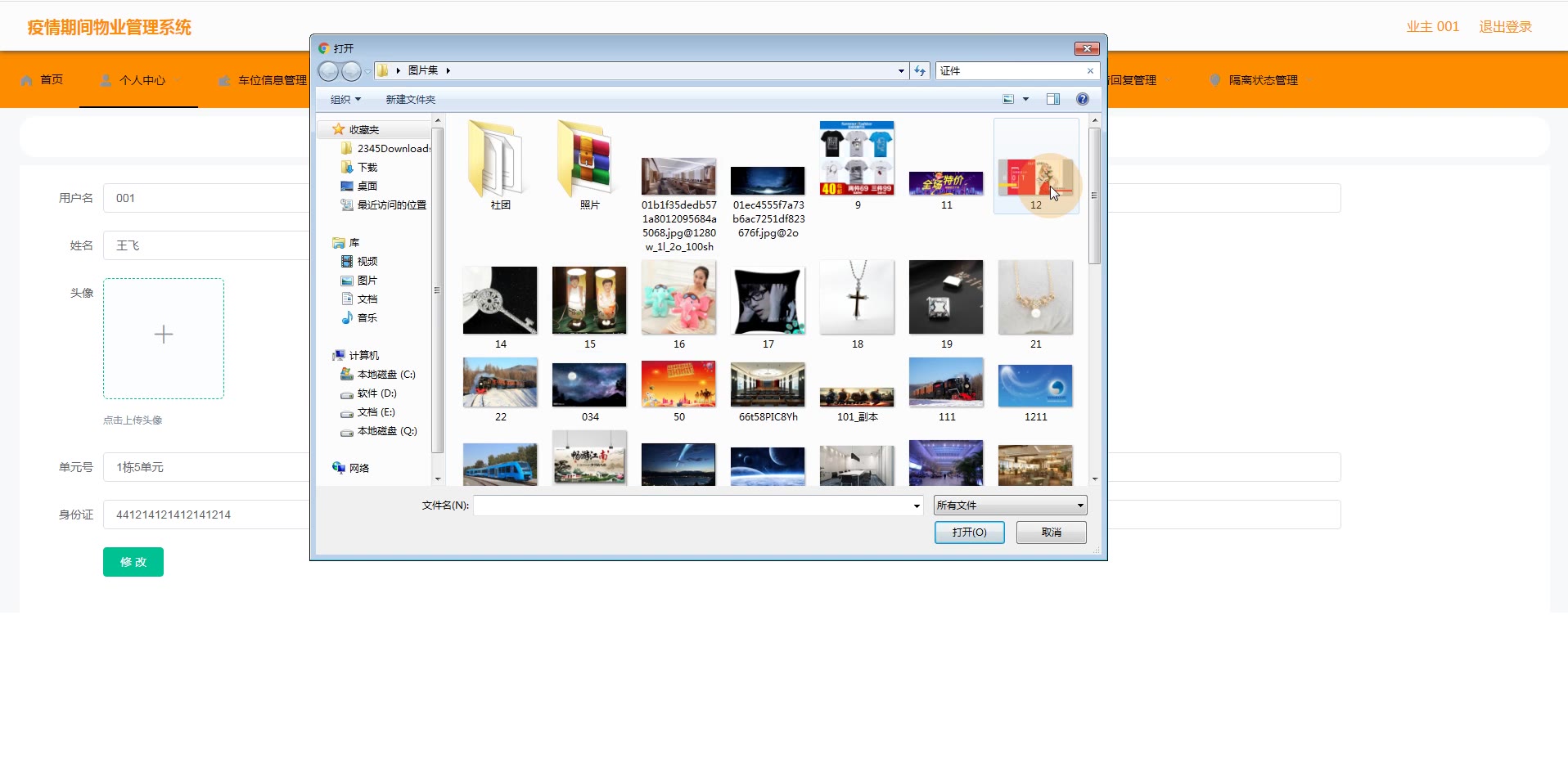1568x764 pixels.
Task: Select 最近访问的位置 in sidebar
Action: coord(384,204)
